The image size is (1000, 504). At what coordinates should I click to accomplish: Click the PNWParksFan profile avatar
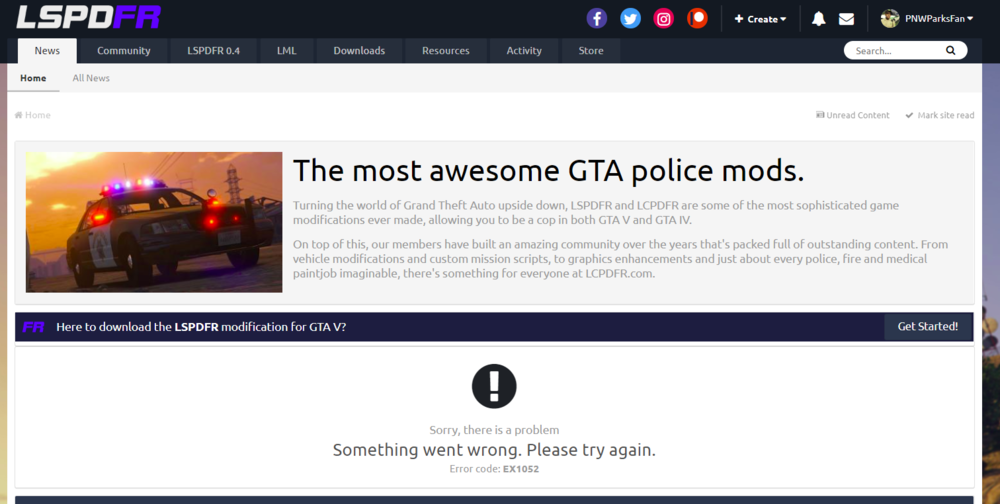pos(890,19)
